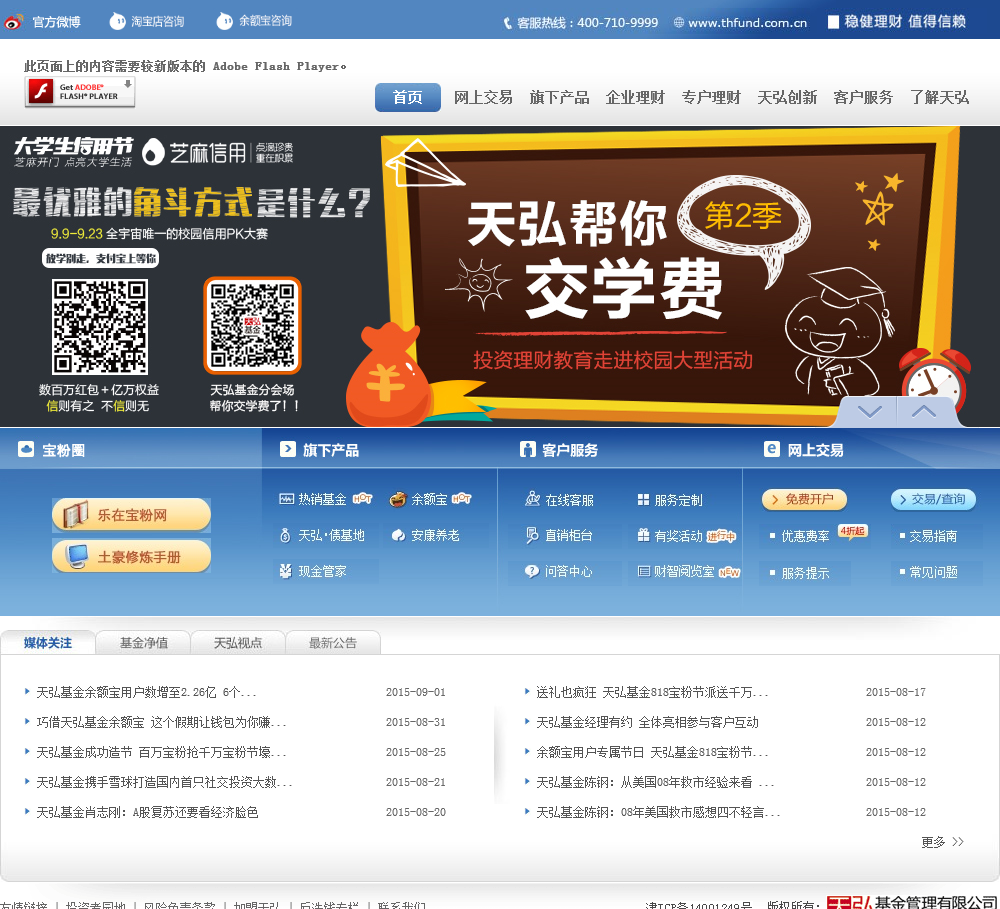Click the 宝粉圈 section header icon

point(26,449)
